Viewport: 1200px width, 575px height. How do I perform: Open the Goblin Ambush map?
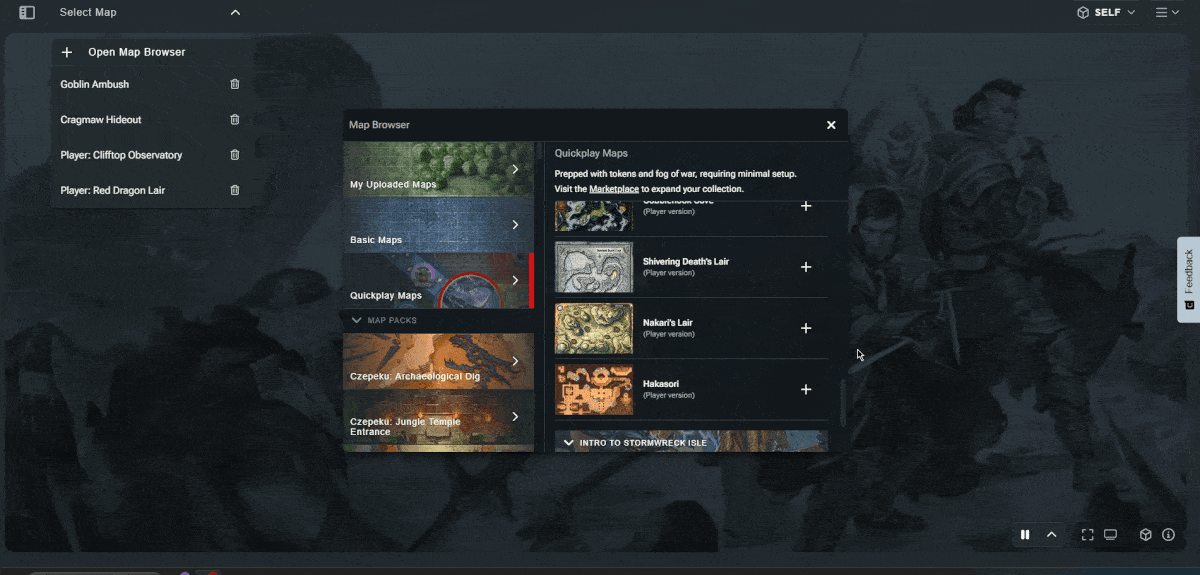coord(95,85)
